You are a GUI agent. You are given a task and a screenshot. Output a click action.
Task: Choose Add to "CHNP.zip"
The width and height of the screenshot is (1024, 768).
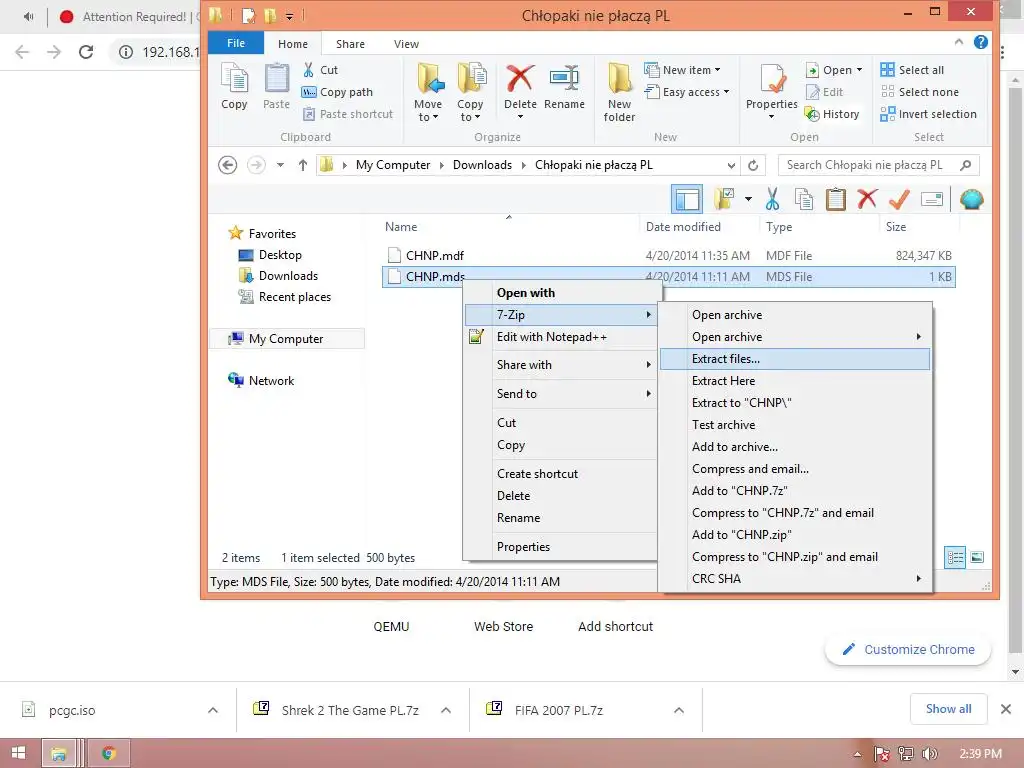(795, 535)
